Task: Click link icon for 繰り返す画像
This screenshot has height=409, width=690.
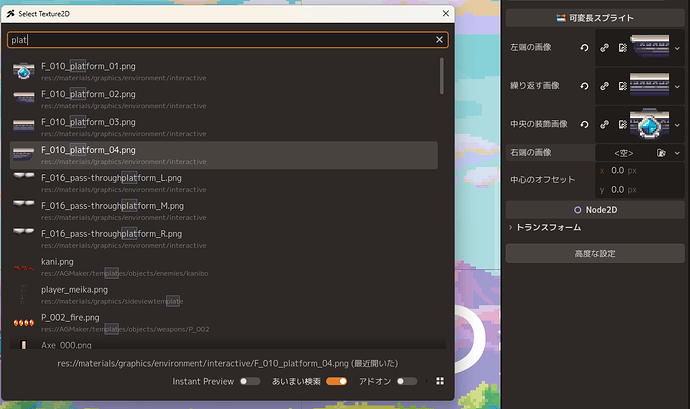Action: tap(605, 86)
